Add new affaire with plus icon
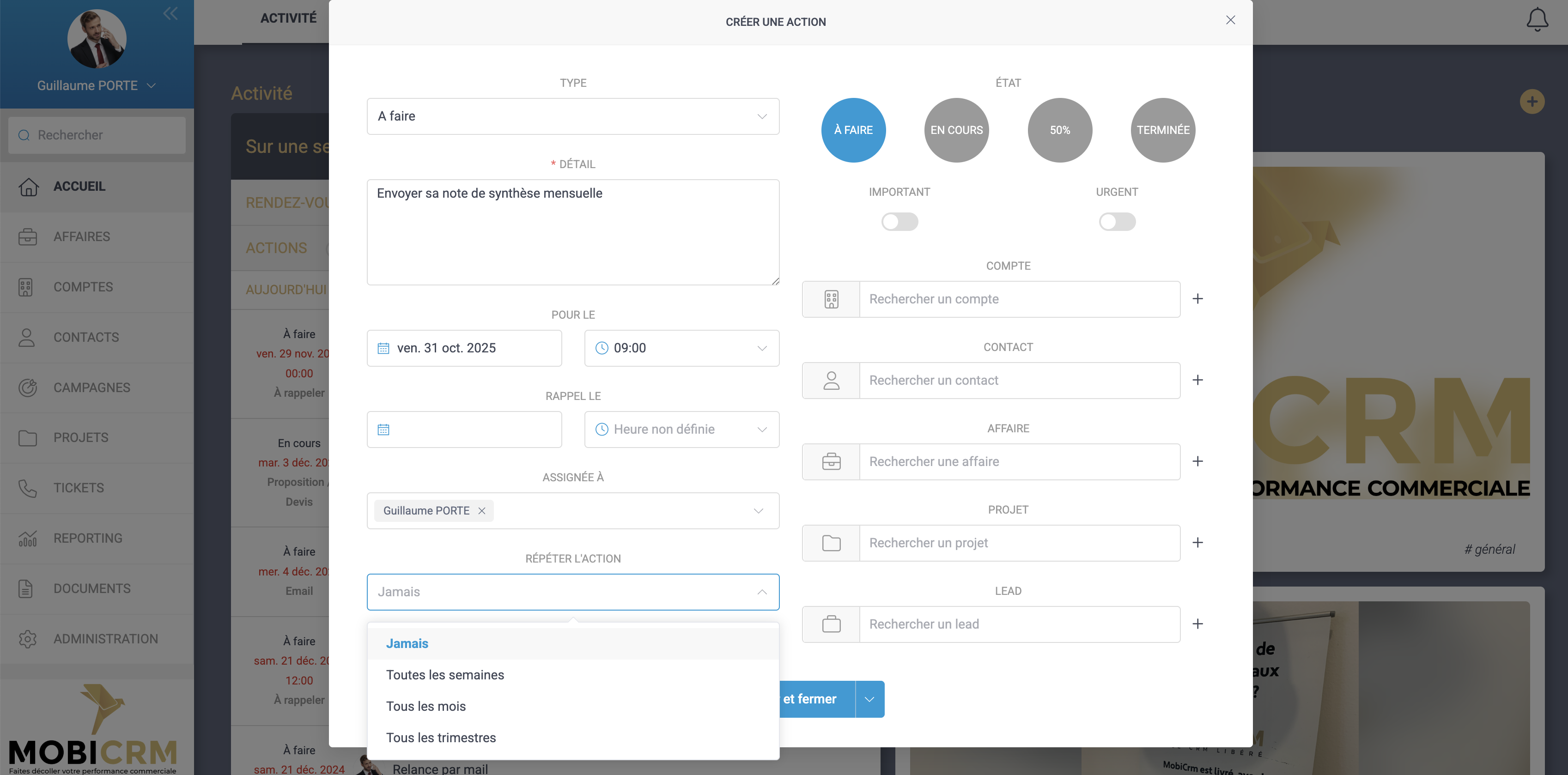The image size is (1568, 775). coord(1197,461)
